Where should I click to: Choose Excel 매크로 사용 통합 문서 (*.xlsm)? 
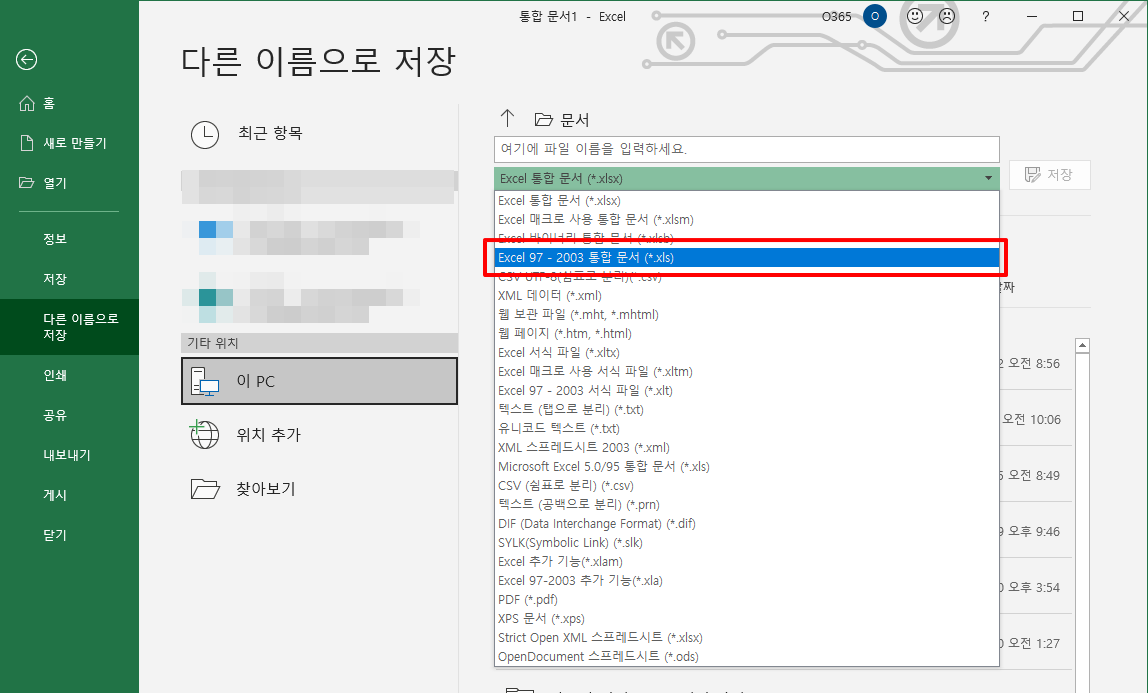point(747,220)
